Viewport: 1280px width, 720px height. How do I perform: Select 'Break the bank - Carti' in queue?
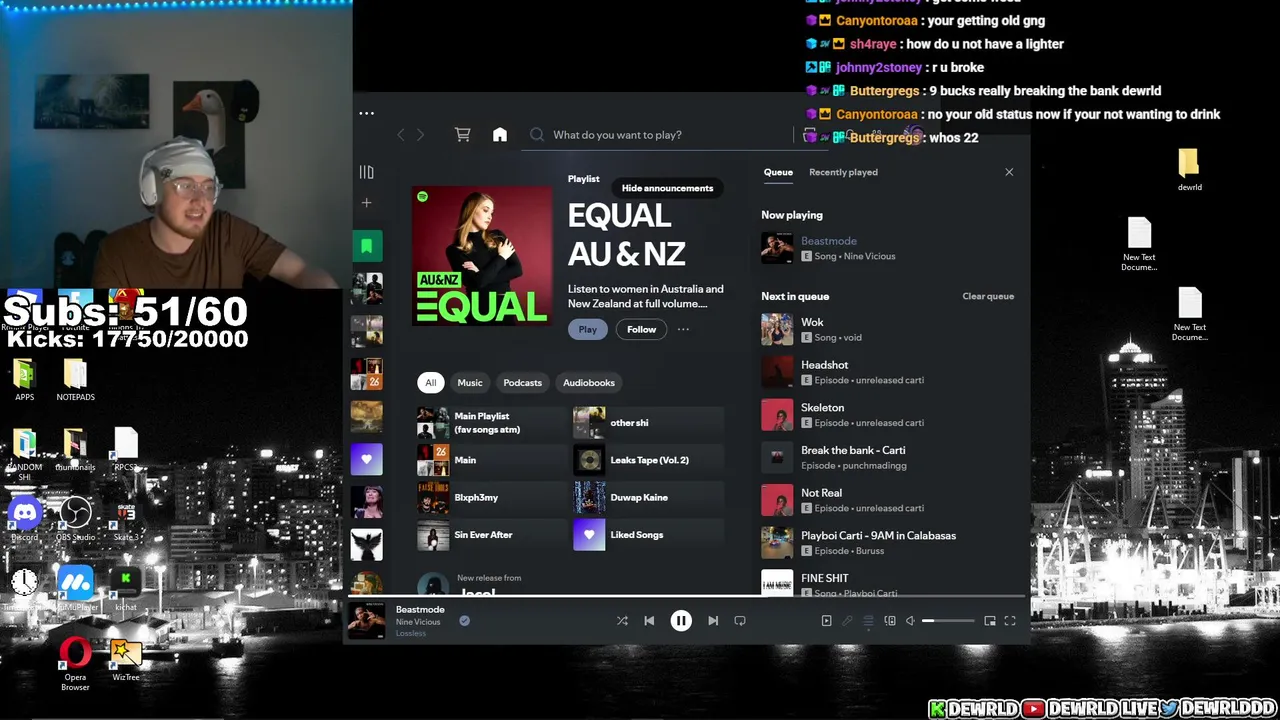[888, 457]
